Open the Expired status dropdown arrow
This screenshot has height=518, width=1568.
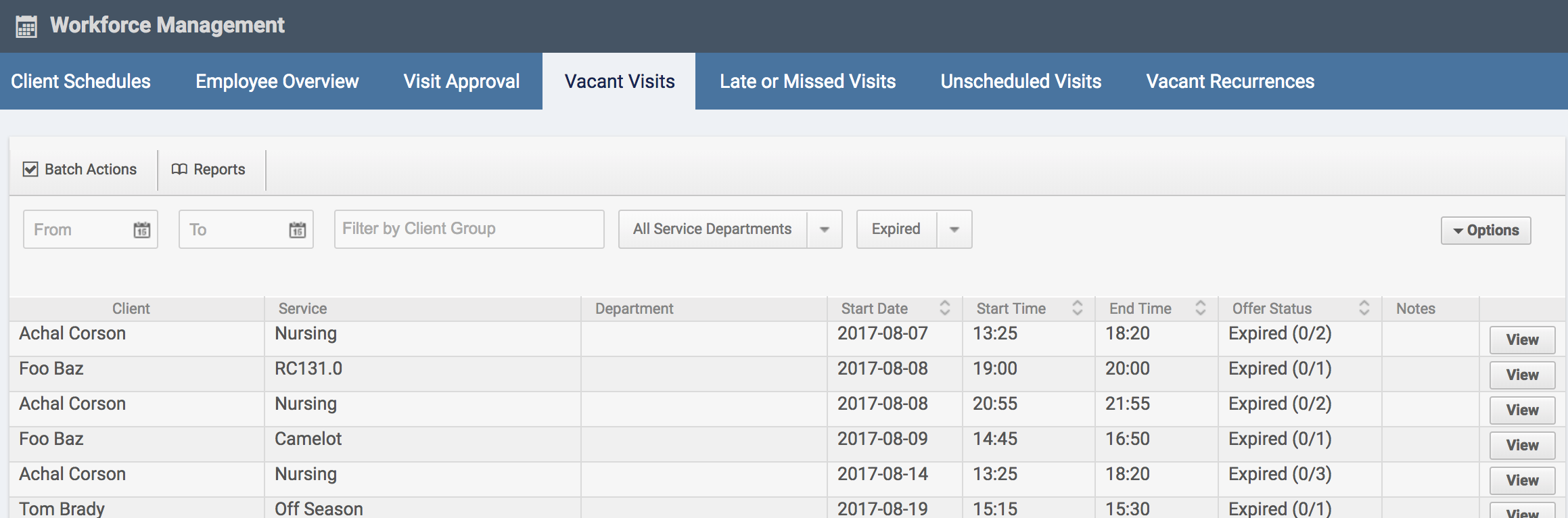954,230
